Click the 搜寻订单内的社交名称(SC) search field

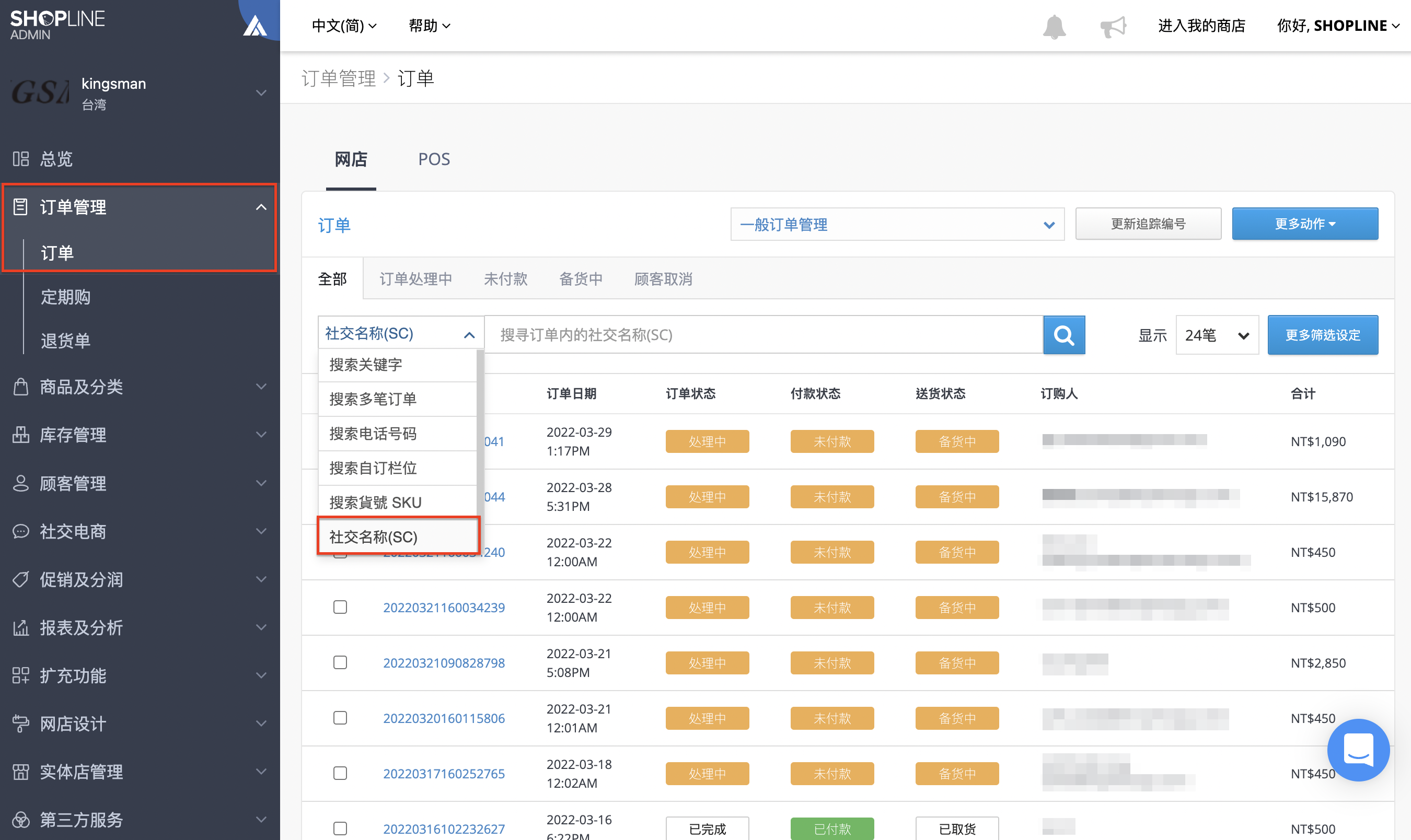pyautogui.click(x=764, y=334)
